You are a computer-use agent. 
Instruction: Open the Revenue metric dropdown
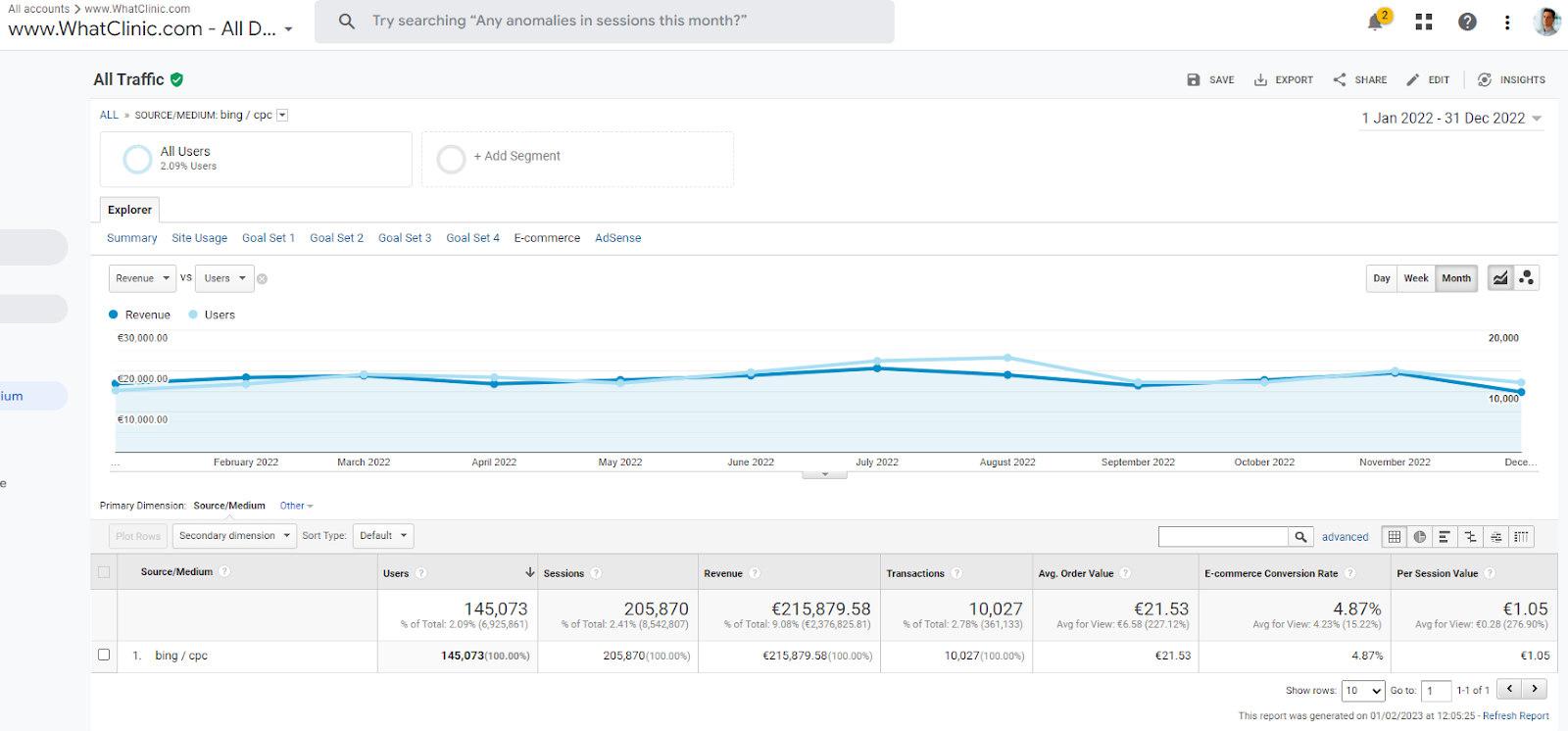142,278
